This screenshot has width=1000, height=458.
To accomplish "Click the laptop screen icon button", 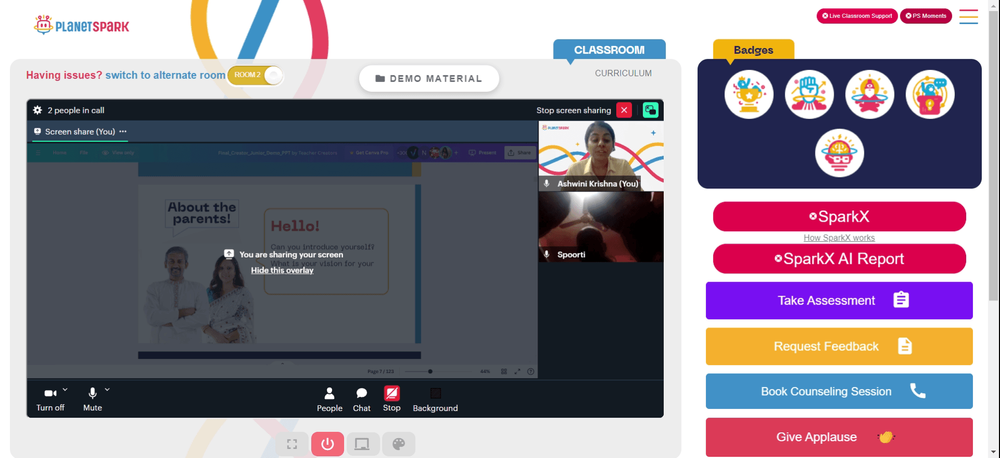I will click(x=363, y=444).
